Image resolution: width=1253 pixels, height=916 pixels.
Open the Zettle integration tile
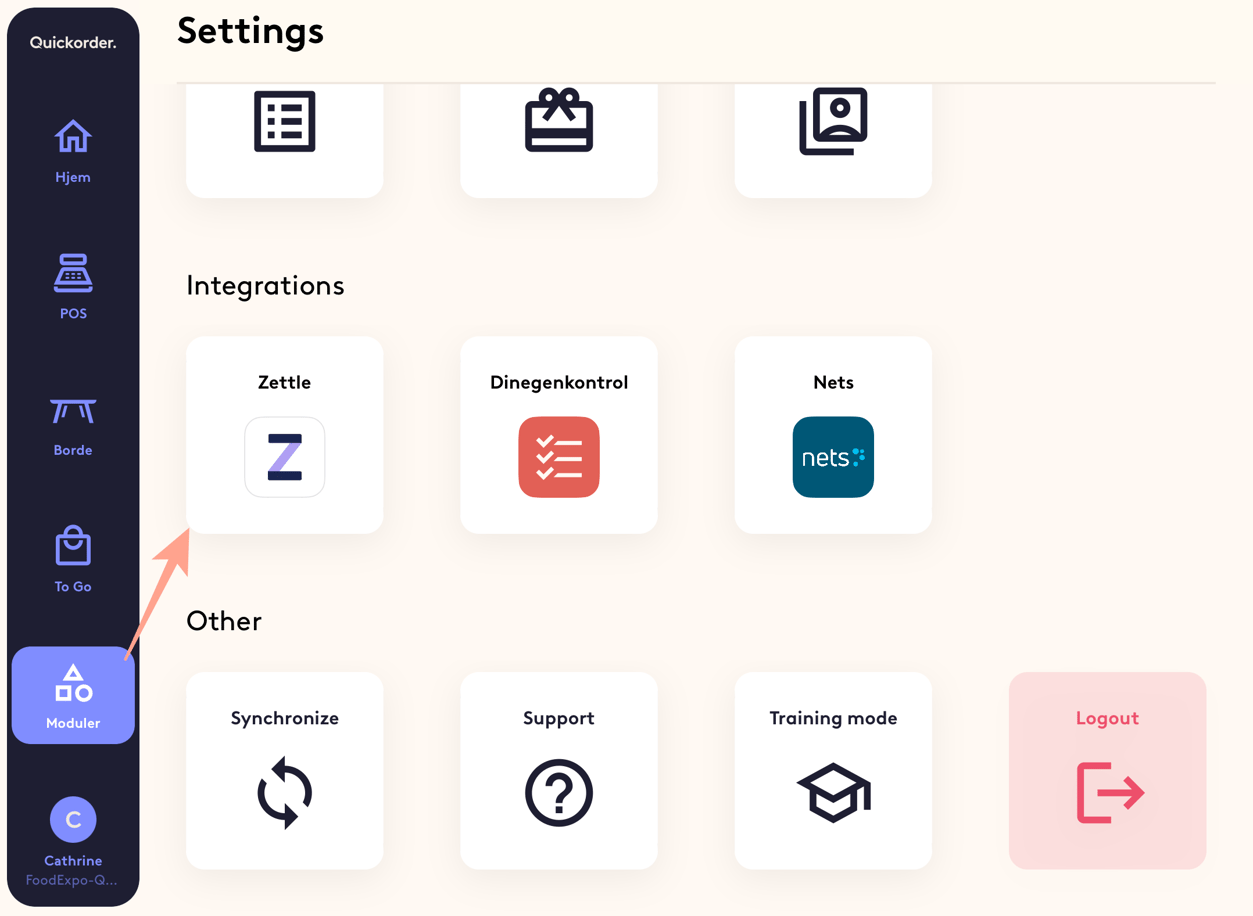284,435
